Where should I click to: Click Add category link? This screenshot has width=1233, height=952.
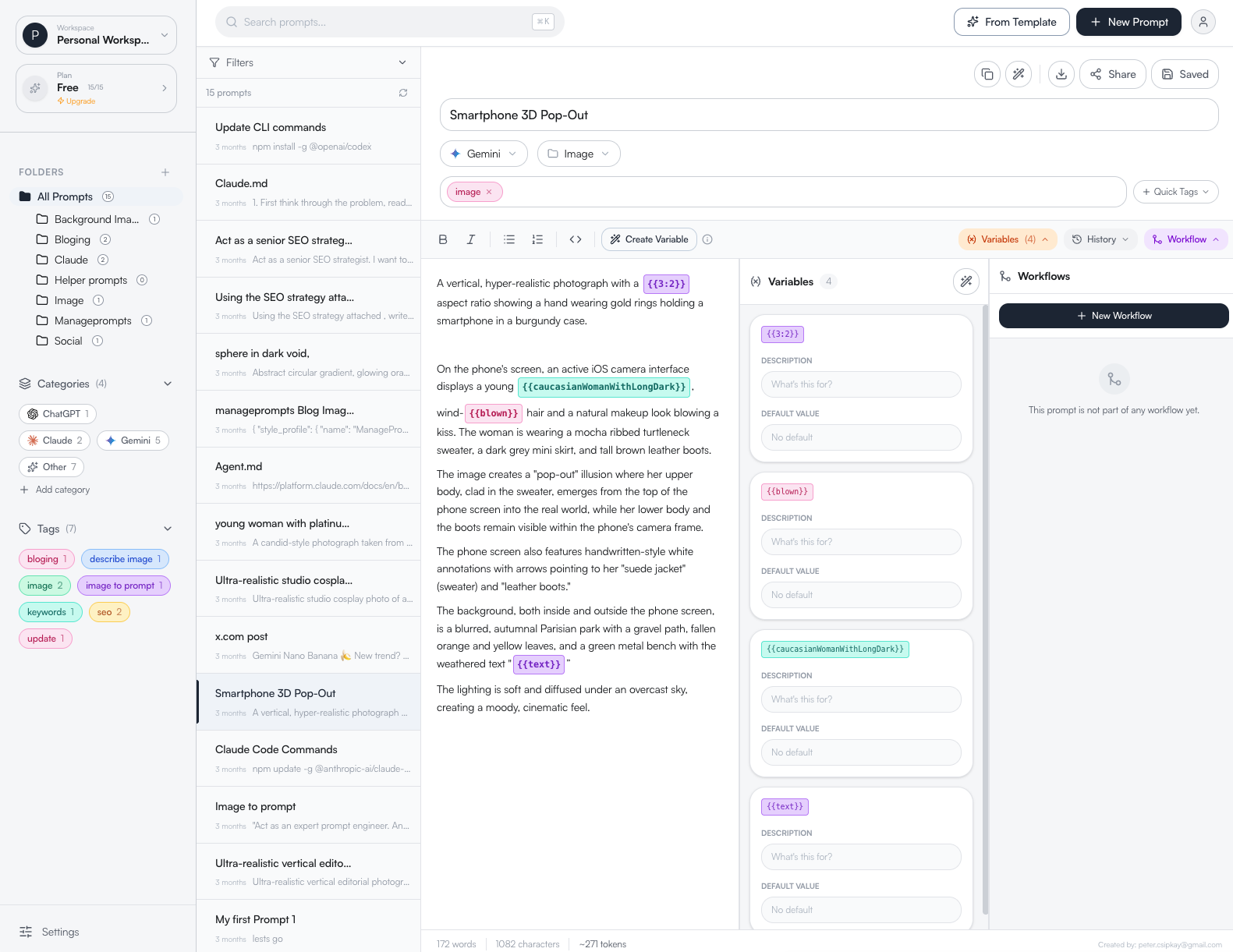click(55, 490)
